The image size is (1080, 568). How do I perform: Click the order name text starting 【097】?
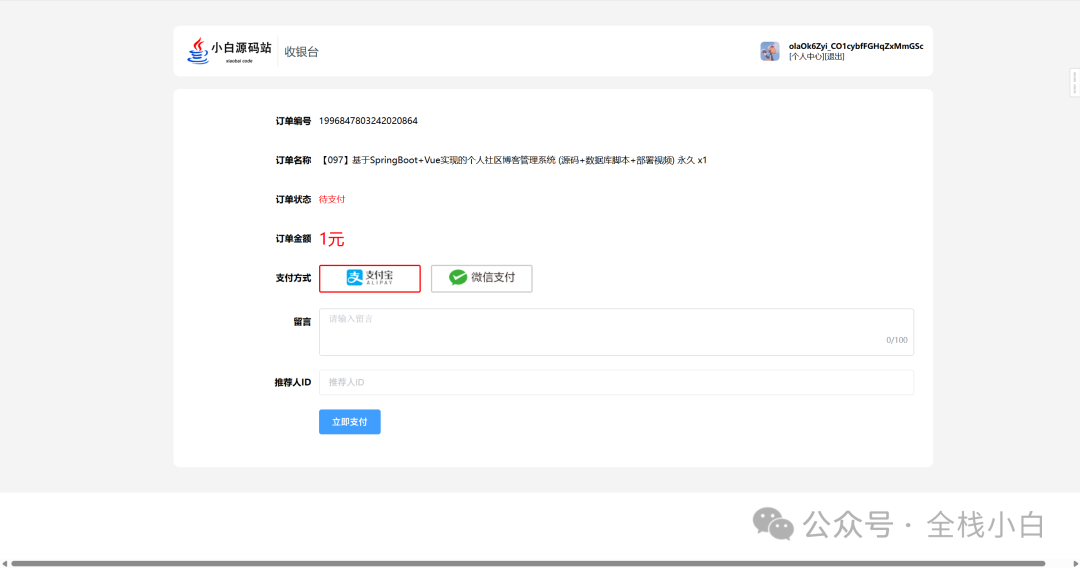pos(513,160)
